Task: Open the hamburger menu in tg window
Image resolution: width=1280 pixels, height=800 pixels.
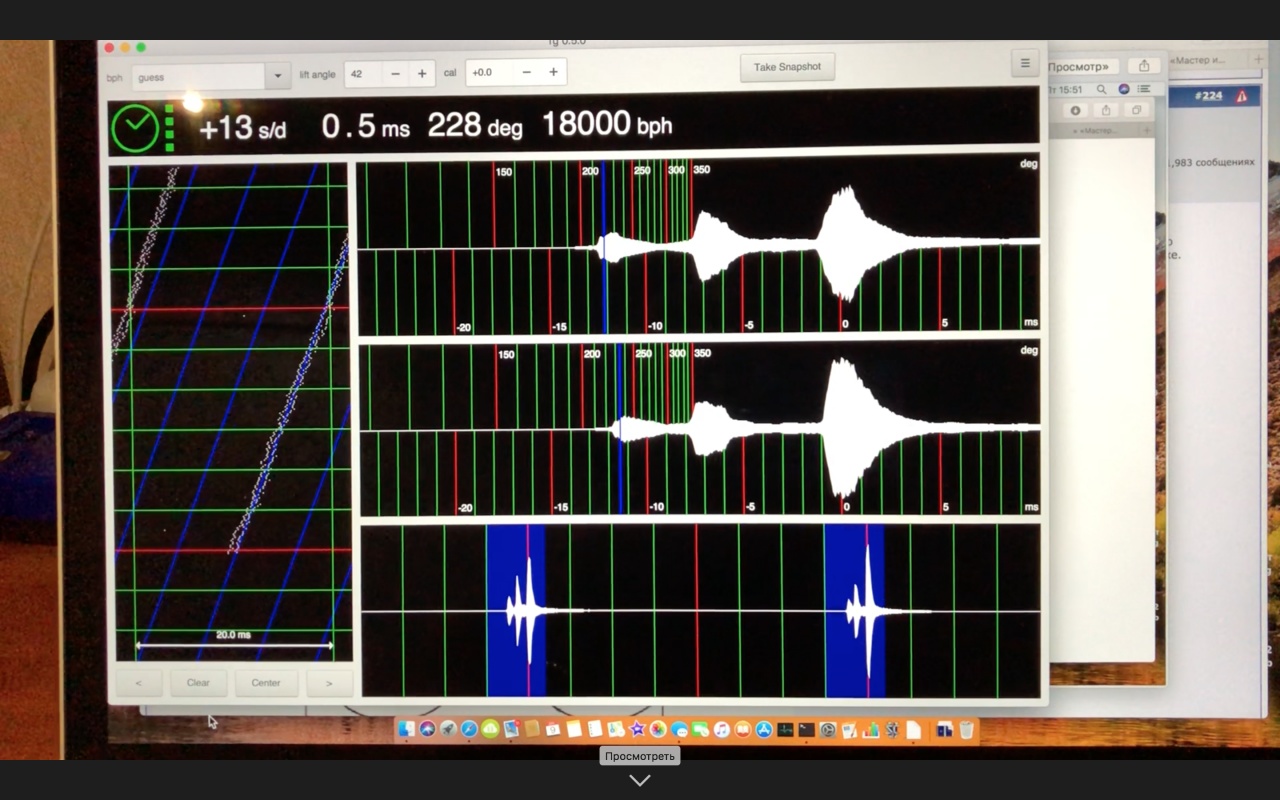Action: coord(1024,63)
